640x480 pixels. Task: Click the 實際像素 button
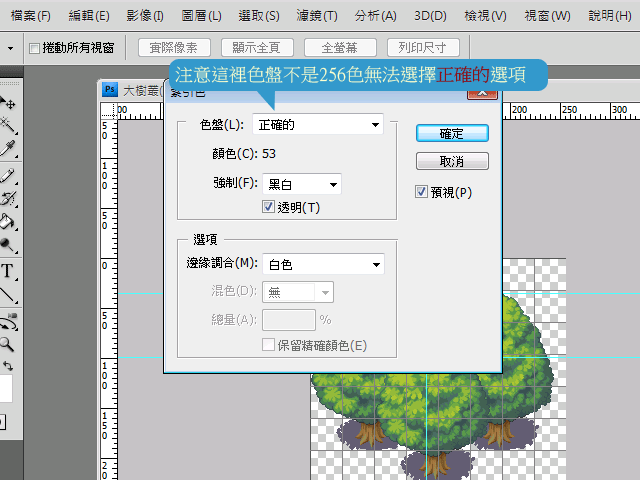[x=174, y=48]
